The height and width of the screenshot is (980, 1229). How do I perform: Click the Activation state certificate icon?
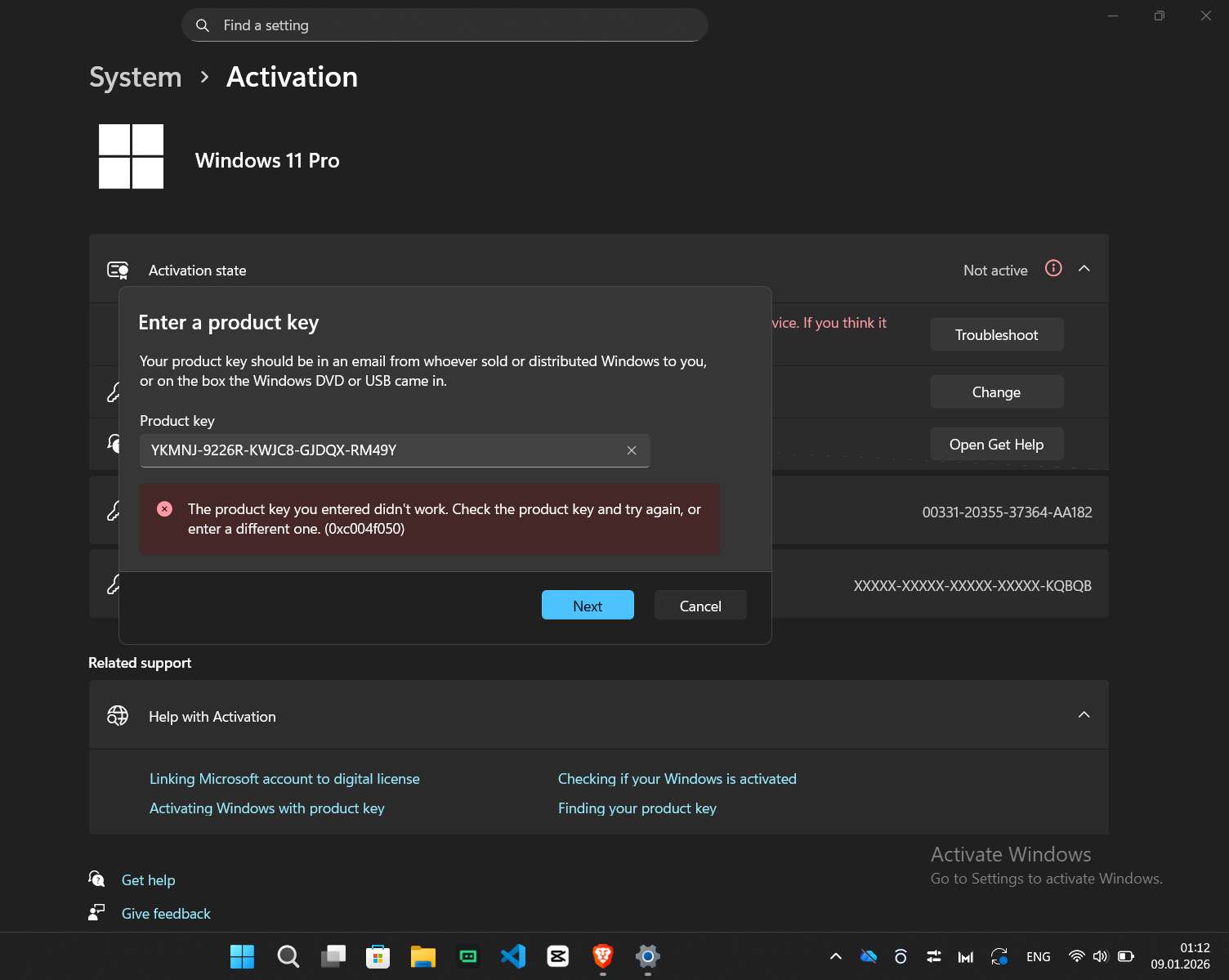pos(118,270)
